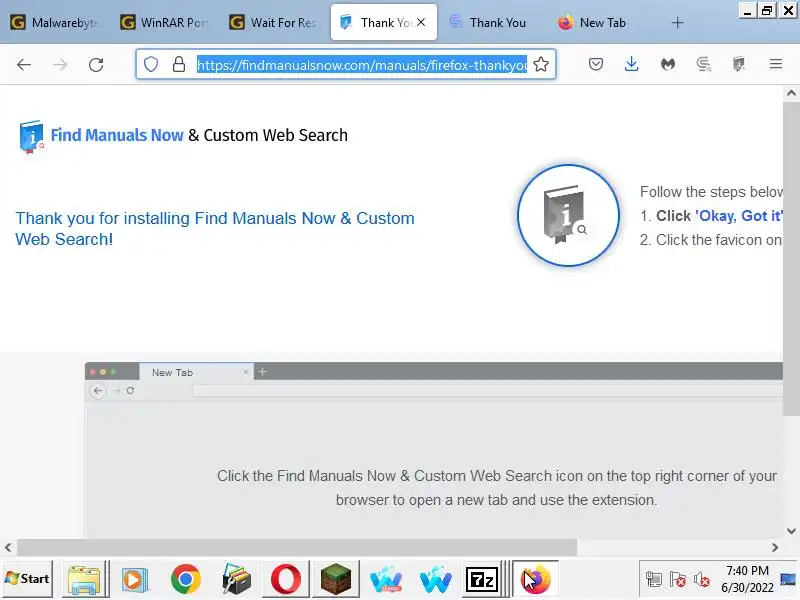The width and height of the screenshot is (800, 600).
Task: Click the circular book illustration
Action: pos(568,215)
